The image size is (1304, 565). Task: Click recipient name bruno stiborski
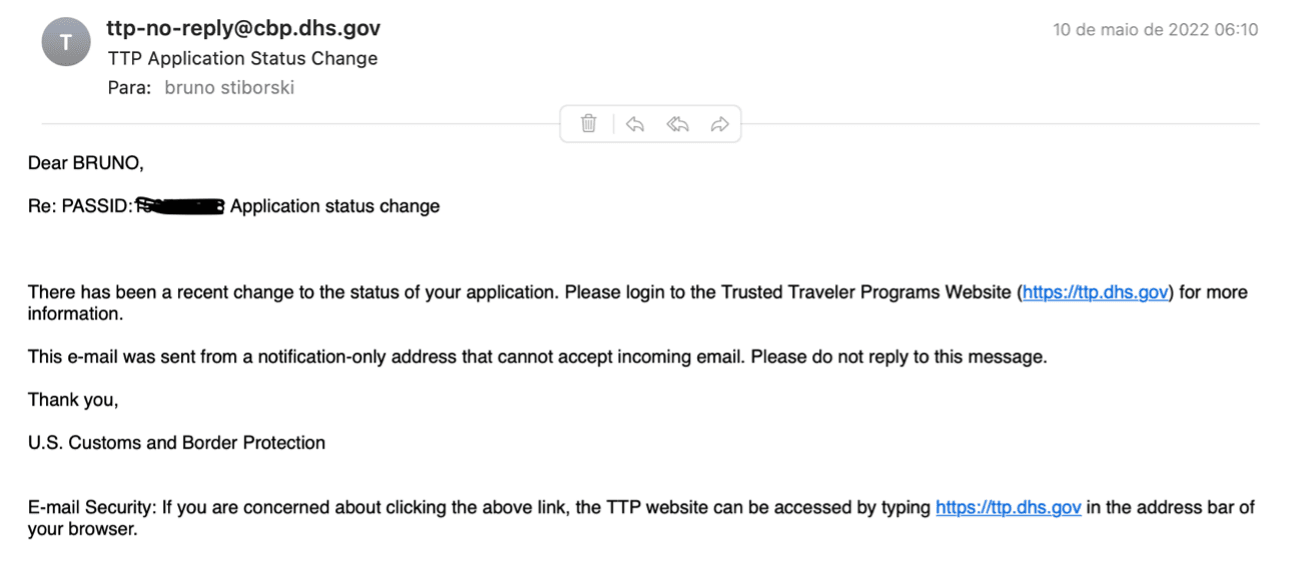coord(229,87)
